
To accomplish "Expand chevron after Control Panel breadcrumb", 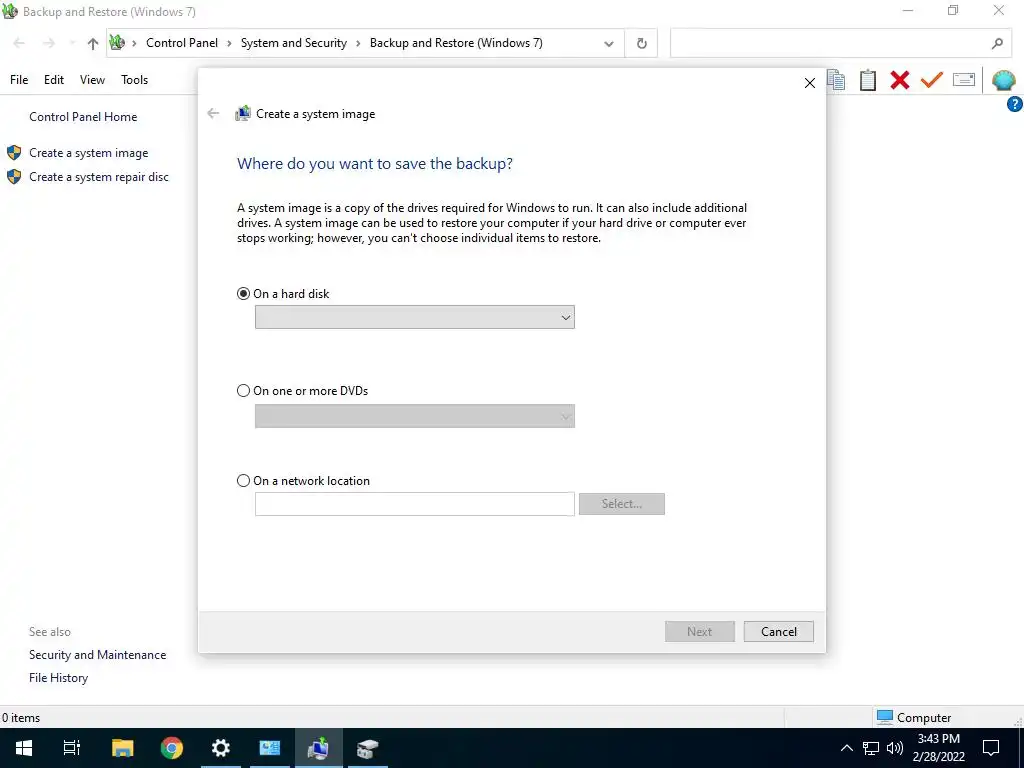I will pos(229,44).
